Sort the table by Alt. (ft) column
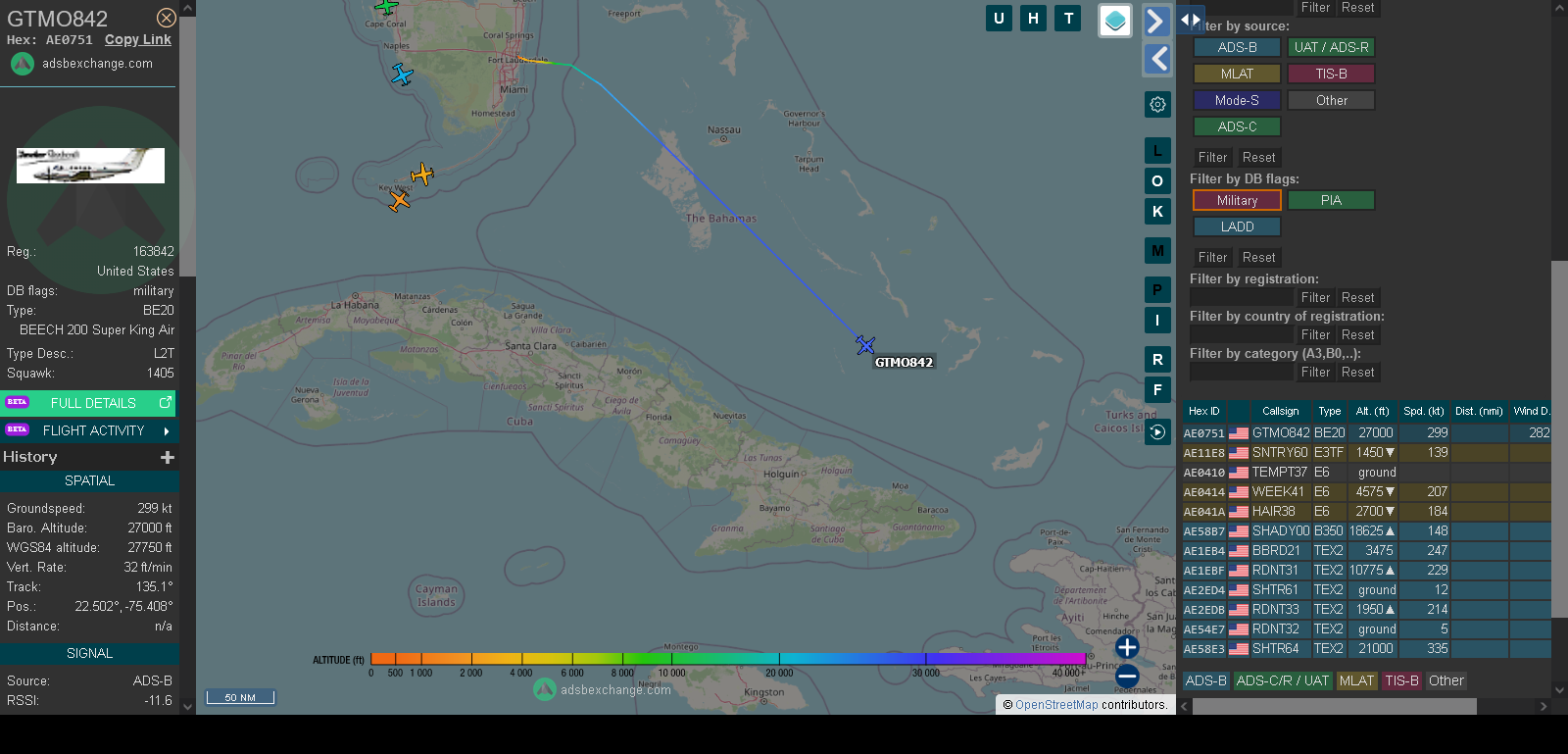The image size is (1568, 754). pos(1372,411)
